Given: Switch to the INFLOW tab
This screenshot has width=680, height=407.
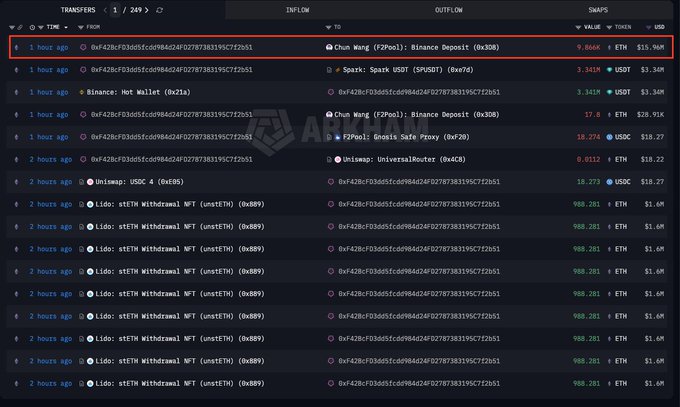Looking at the screenshot, I should coord(298,10).
